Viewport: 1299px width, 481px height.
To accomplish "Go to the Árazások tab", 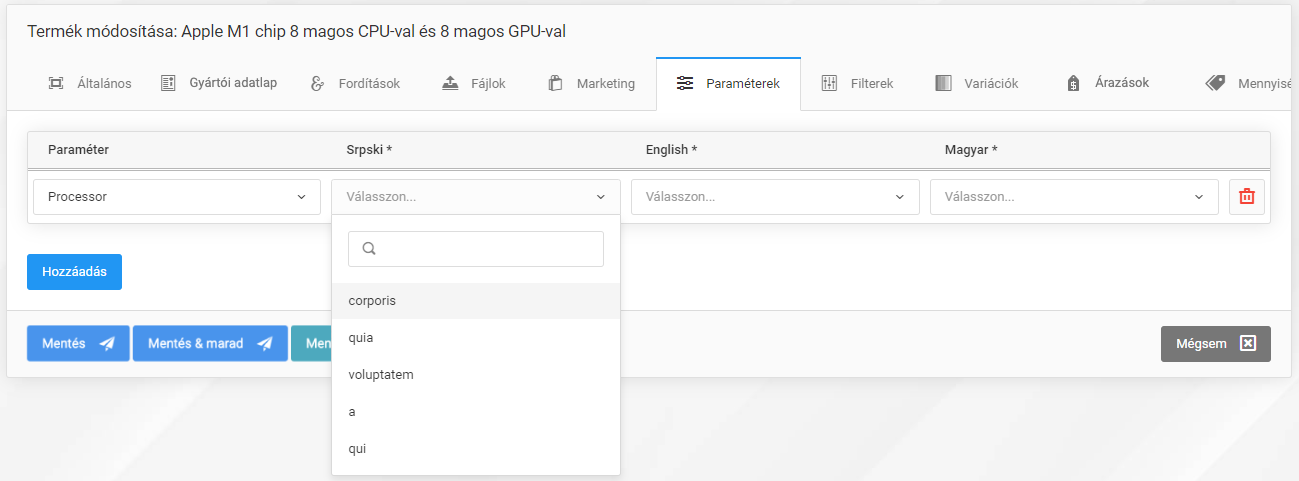I will (x=1108, y=83).
